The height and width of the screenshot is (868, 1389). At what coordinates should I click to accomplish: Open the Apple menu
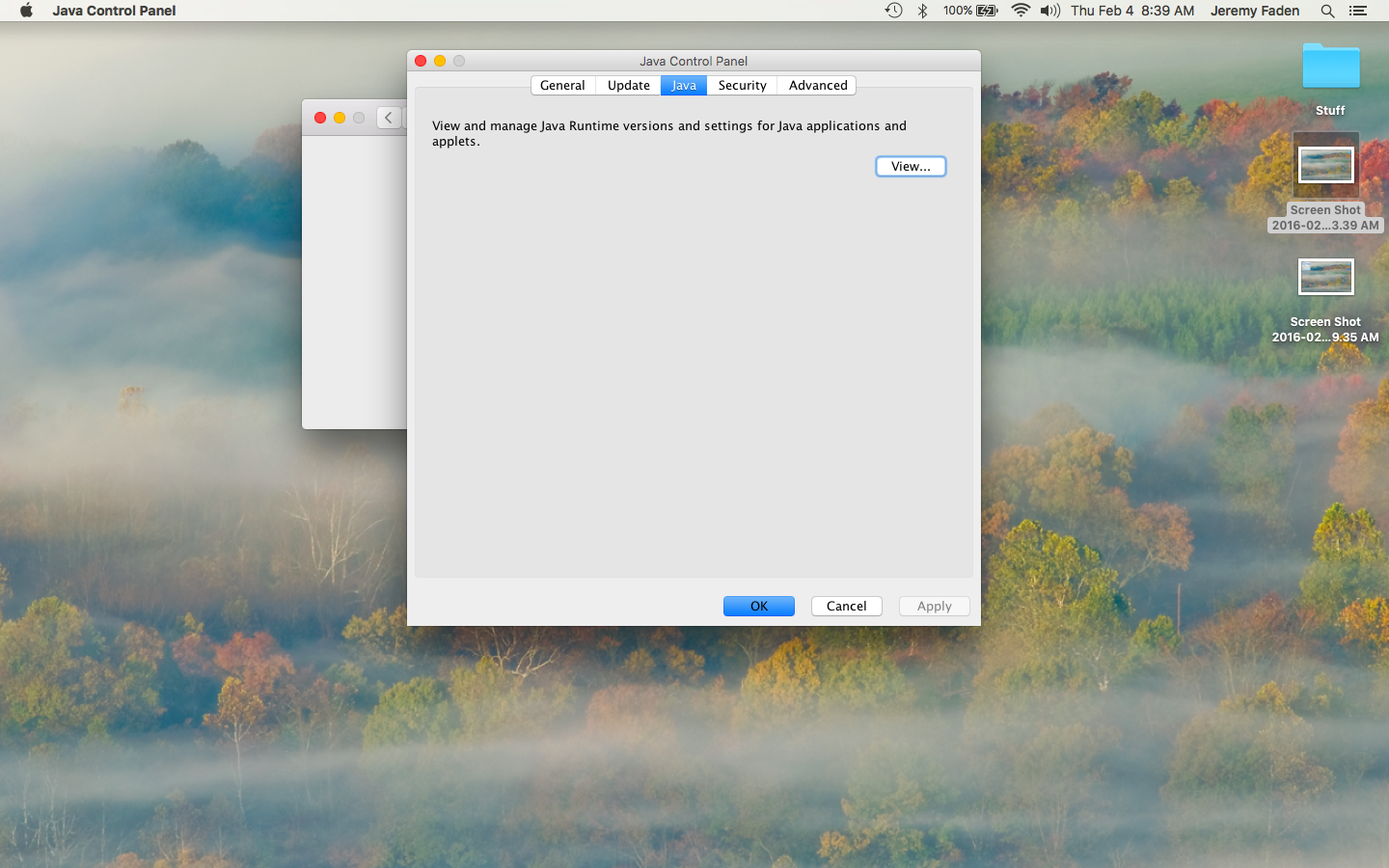[x=26, y=11]
